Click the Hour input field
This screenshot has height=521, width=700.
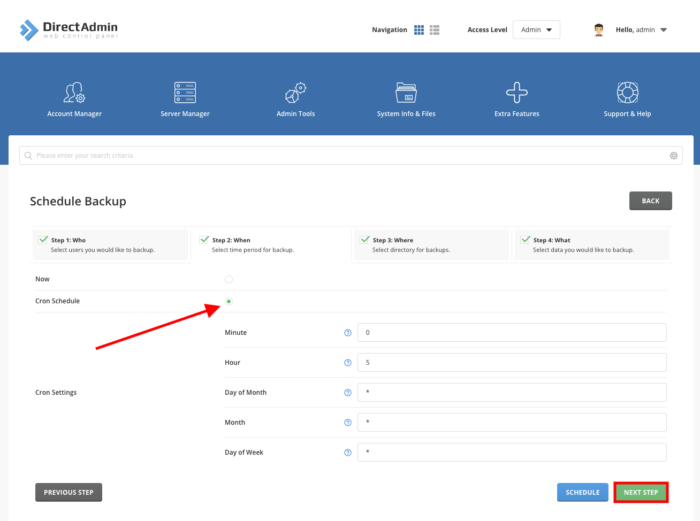tap(511, 362)
